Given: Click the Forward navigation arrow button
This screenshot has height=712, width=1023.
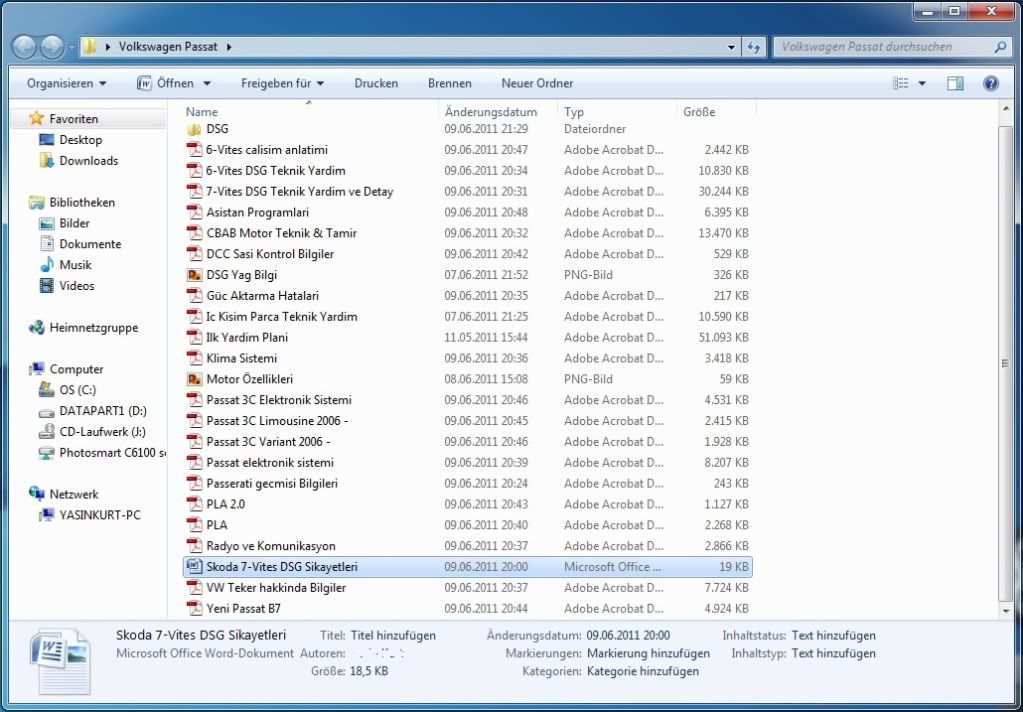Looking at the screenshot, I should [52, 47].
